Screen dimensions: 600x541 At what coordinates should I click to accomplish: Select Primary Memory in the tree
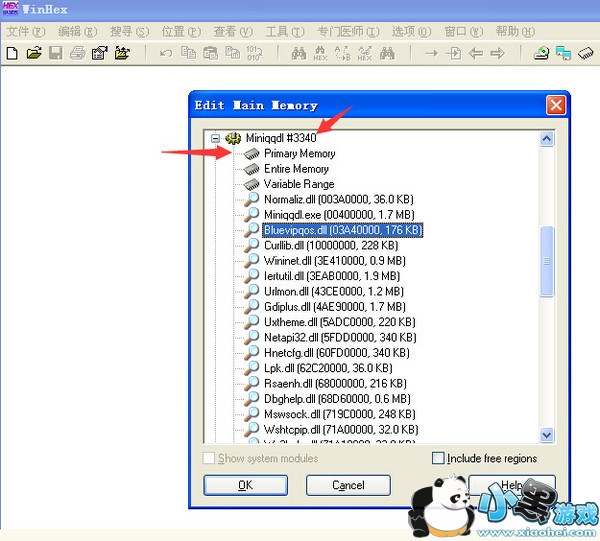(300, 153)
